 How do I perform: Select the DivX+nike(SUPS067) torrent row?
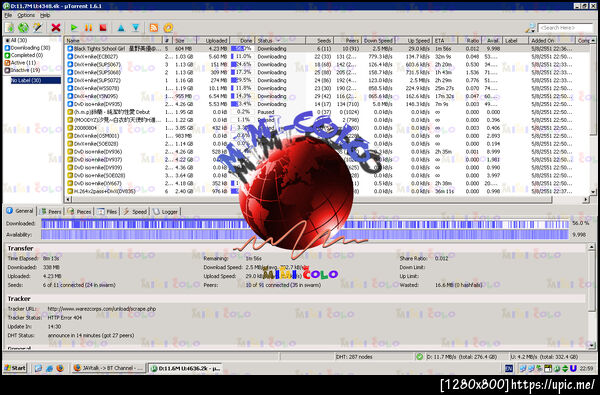[327, 64]
